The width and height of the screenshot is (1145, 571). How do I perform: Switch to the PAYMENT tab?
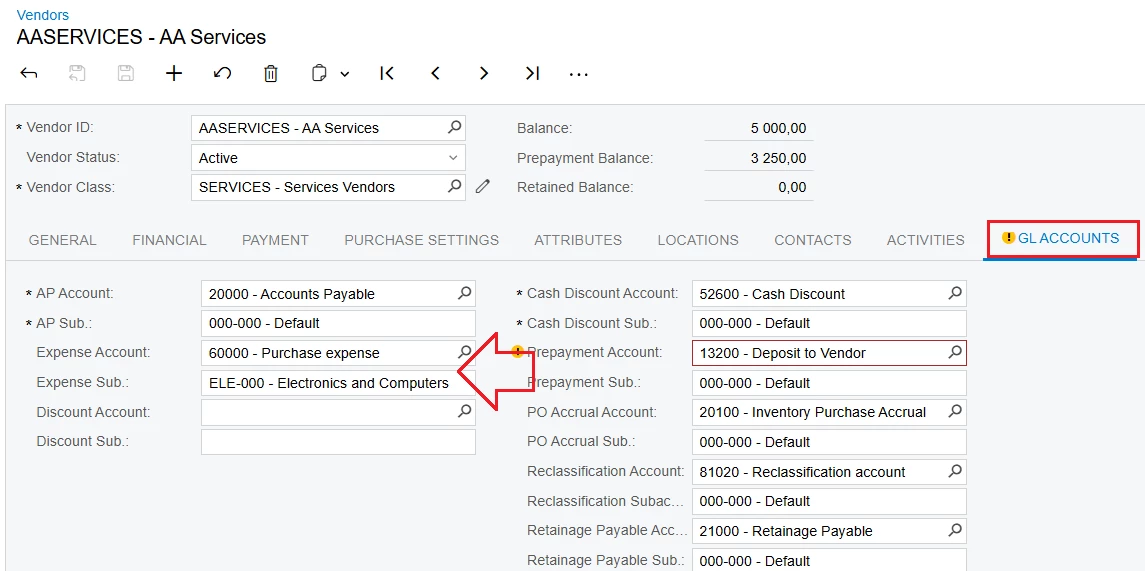(275, 240)
